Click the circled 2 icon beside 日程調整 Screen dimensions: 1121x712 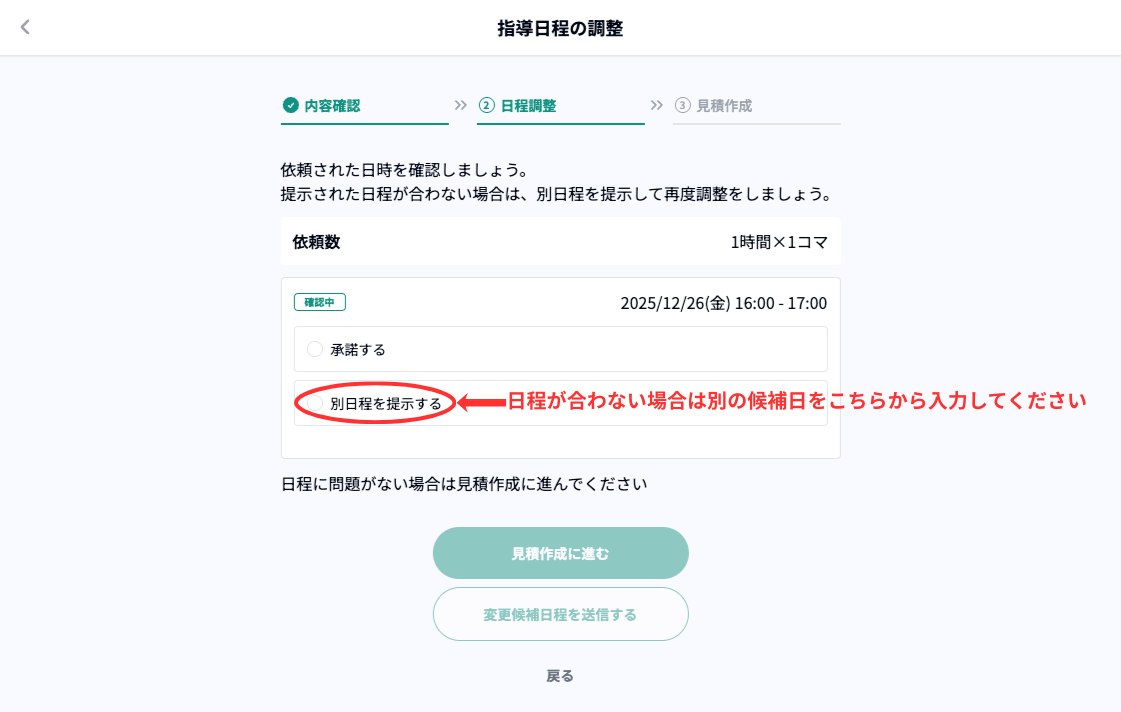[487, 105]
